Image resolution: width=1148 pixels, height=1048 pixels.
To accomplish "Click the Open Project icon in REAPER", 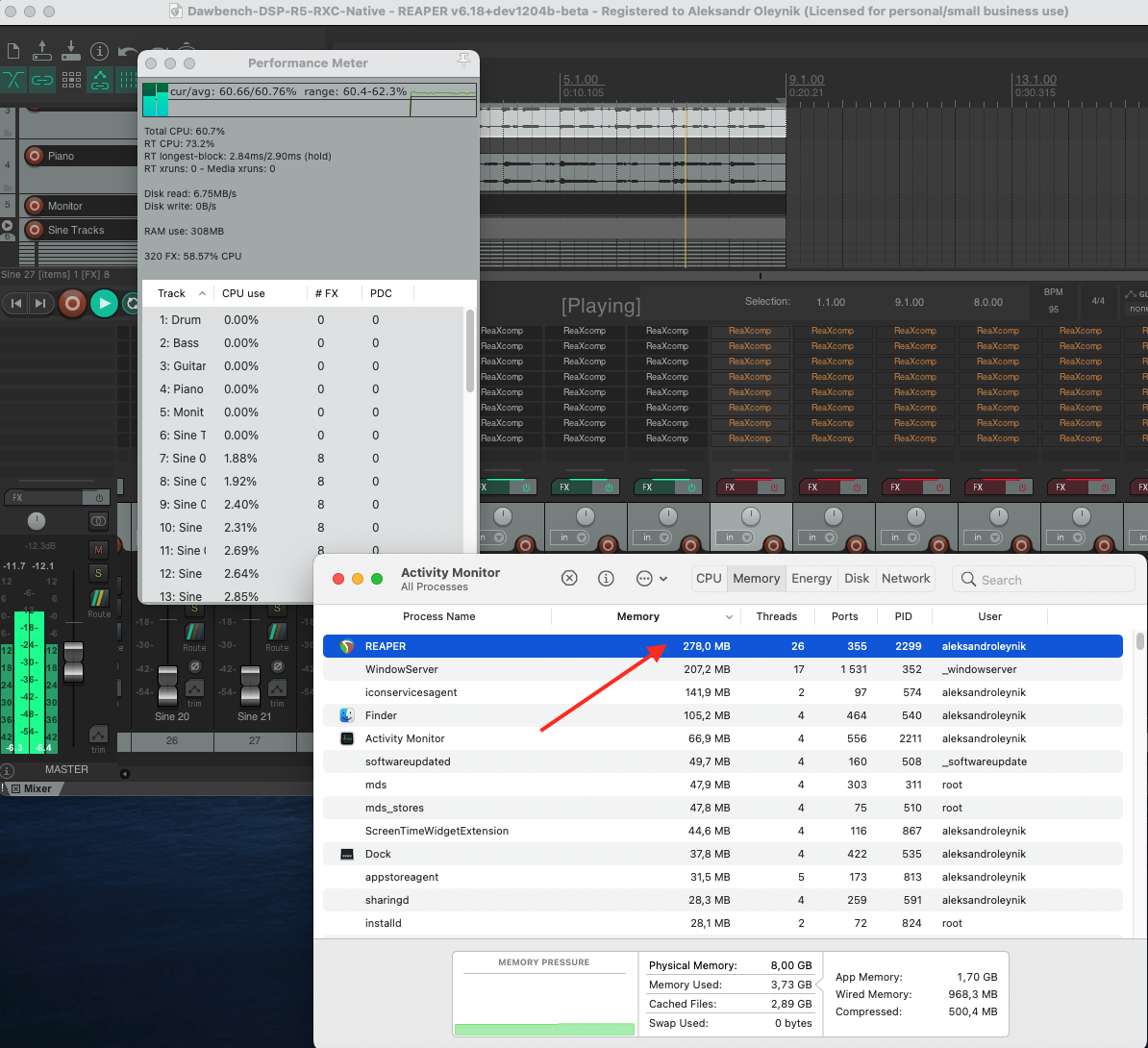I will point(42,50).
